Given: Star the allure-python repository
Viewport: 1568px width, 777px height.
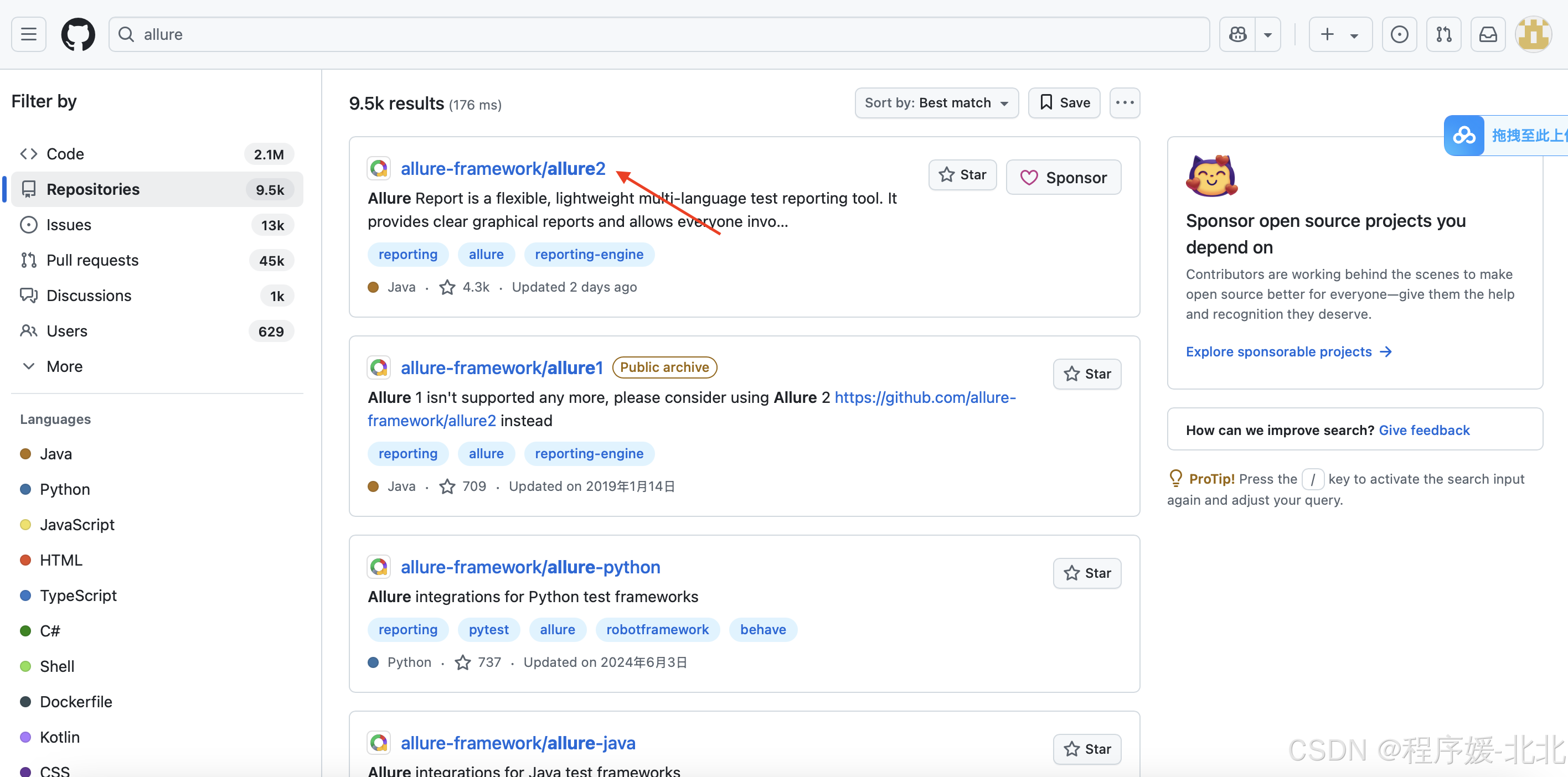Looking at the screenshot, I should click(1087, 573).
